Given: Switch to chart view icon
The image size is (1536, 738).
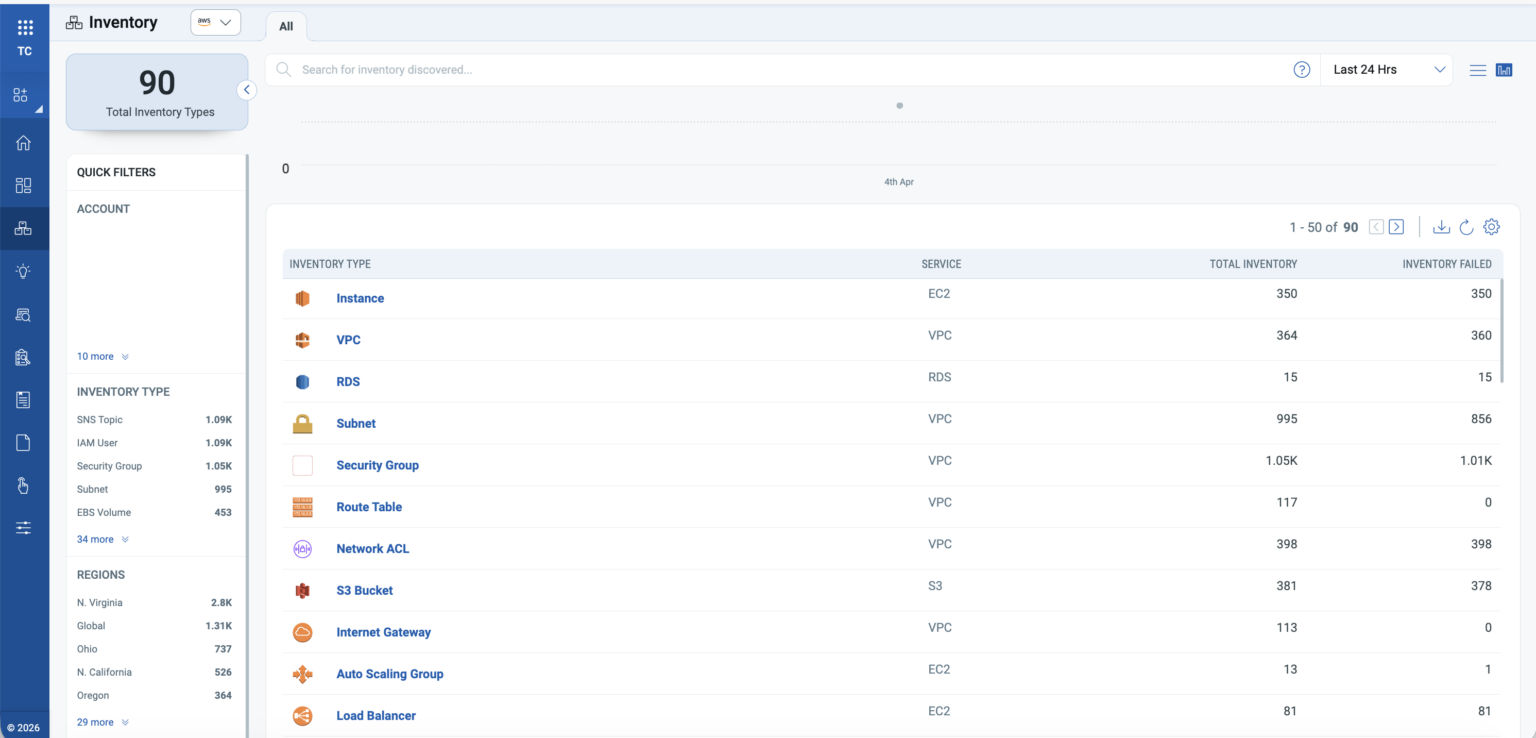Looking at the screenshot, I should (1504, 70).
